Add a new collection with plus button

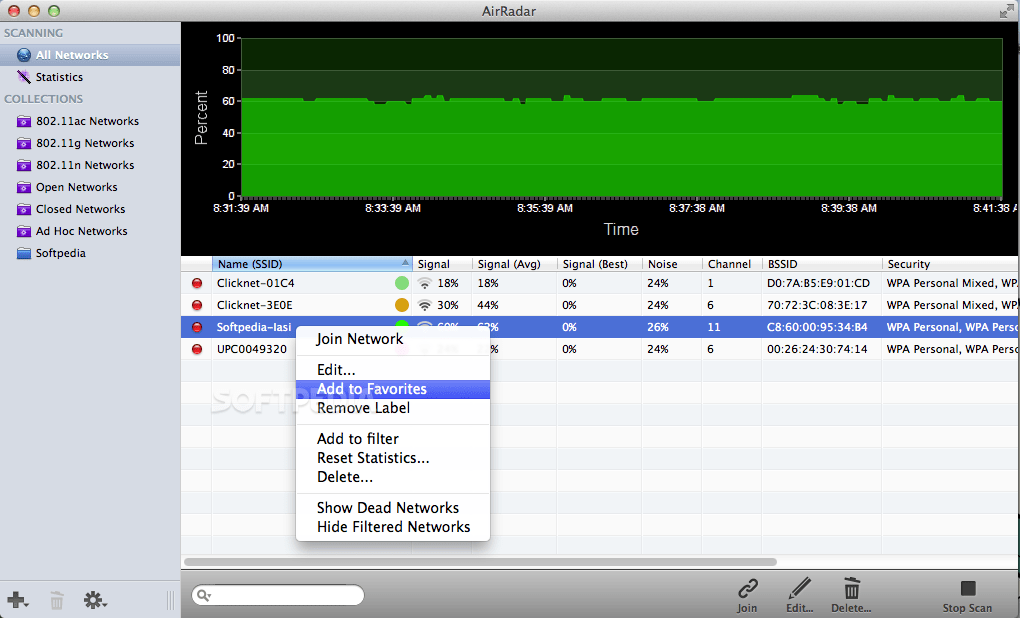point(17,600)
